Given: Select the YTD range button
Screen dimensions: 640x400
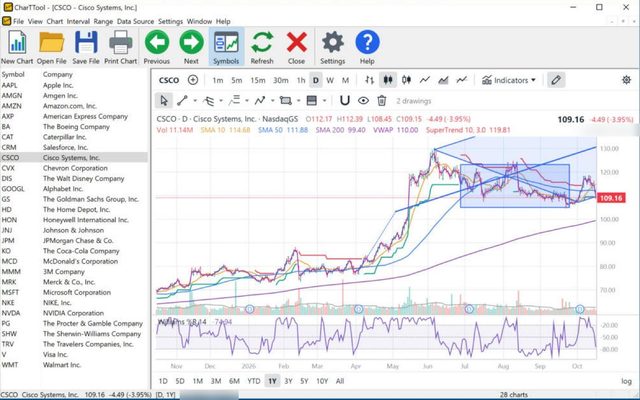Looking at the screenshot, I should [x=253, y=381].
